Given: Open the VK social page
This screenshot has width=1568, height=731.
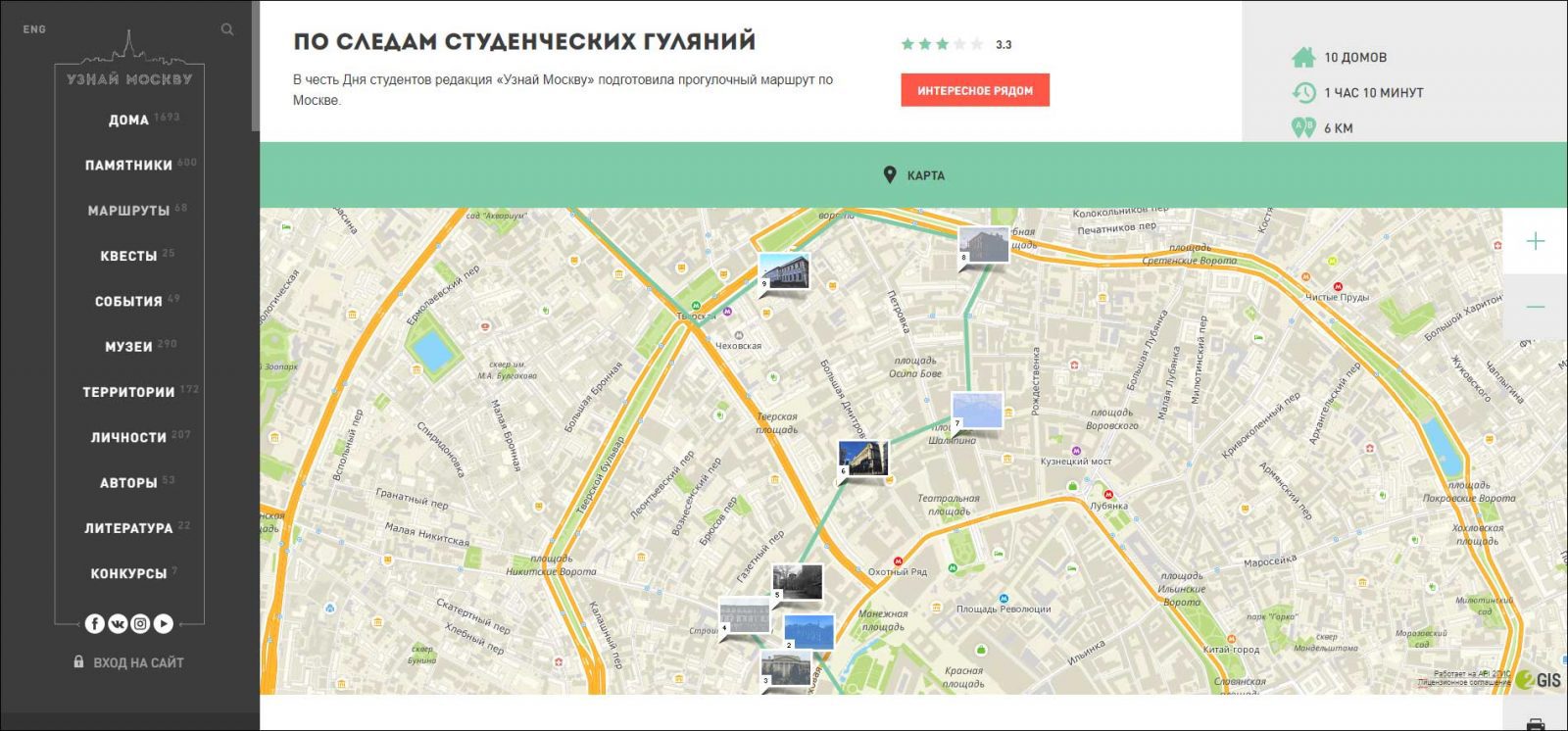Looking at the screenshot, I should click(x=118, y=623).
